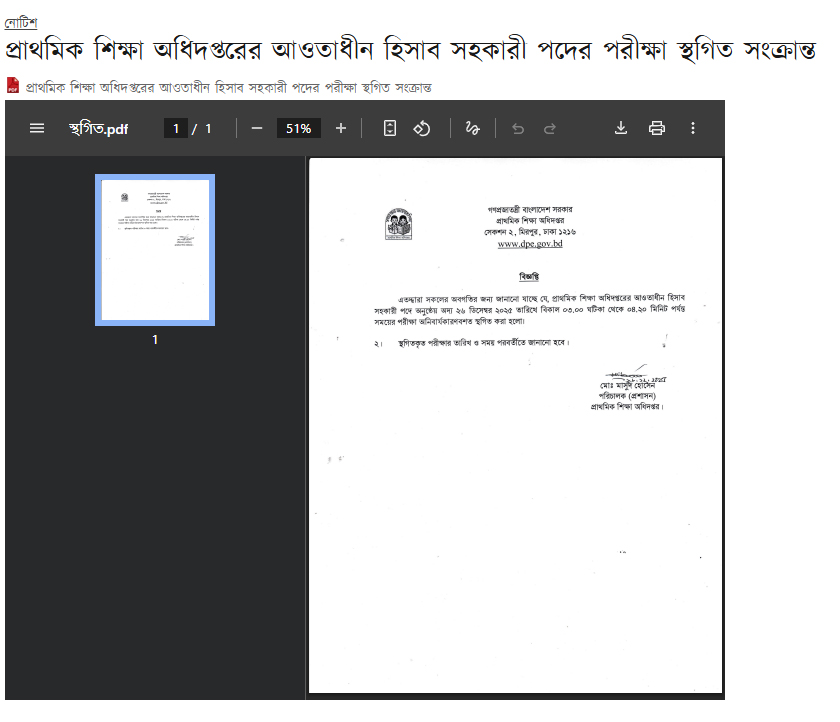The image size is (840, 722).
Task: Click the zoom out minus button
Action: [257, 128]
